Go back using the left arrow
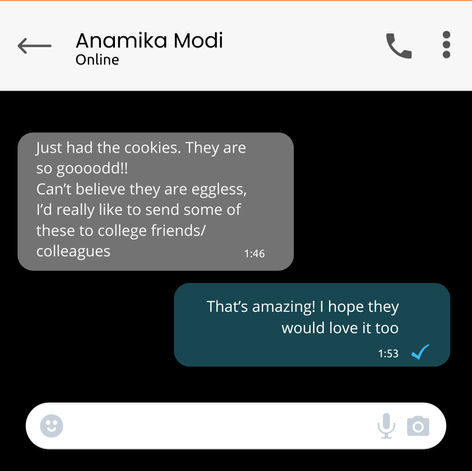472x471 pixels. pyautogui.click(x=34, y=46)
